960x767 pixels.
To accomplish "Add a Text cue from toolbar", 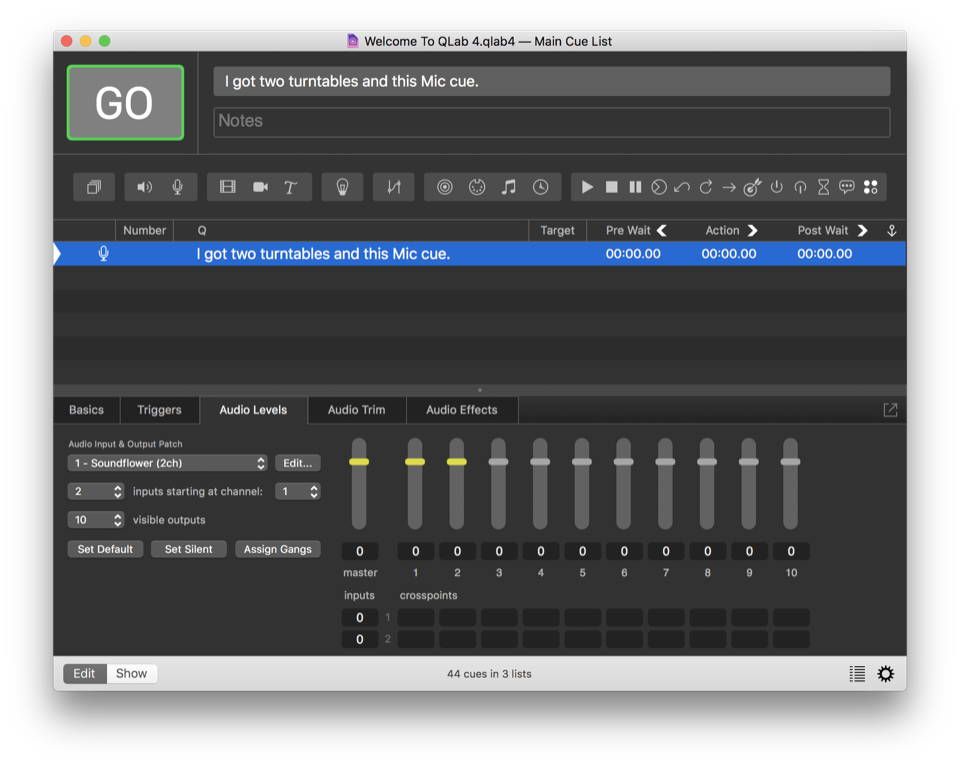I will (291, 187).
